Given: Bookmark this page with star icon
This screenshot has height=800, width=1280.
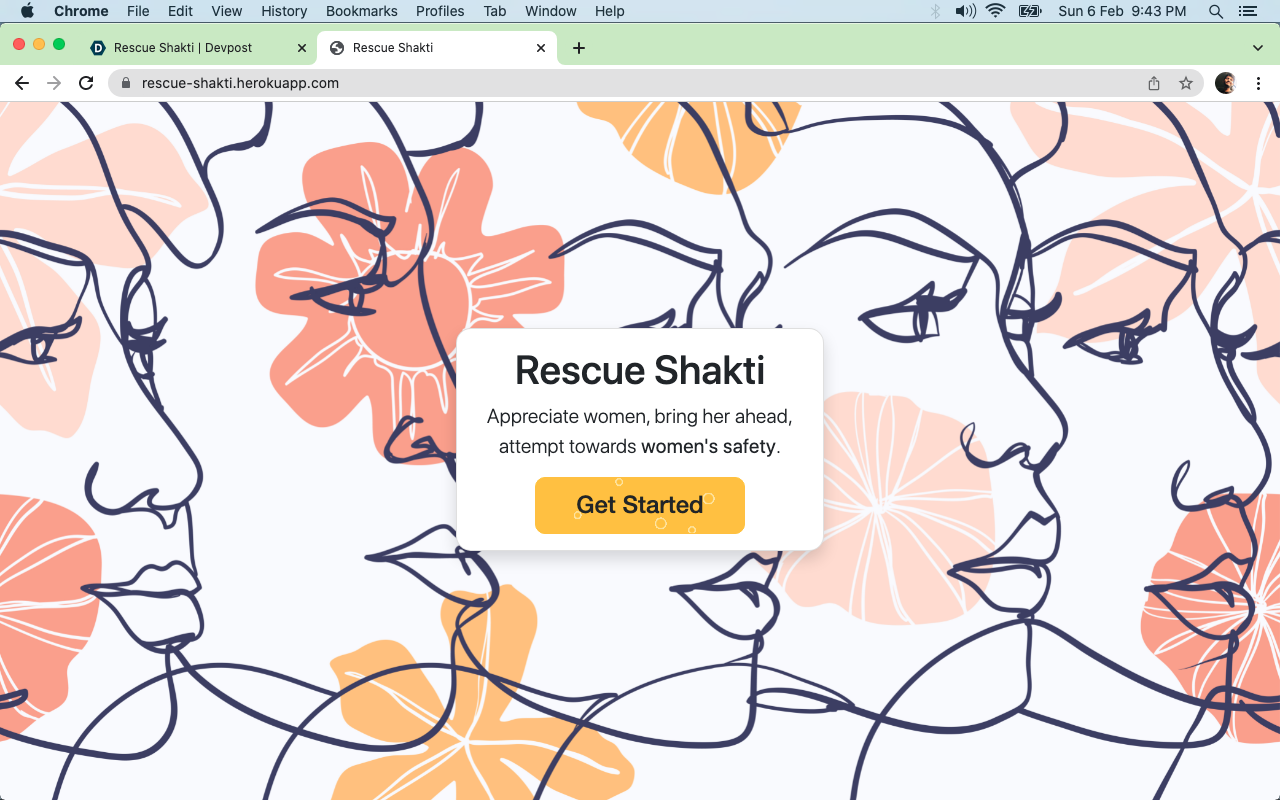Looking at the screenshot, I should pos(1186,83).
